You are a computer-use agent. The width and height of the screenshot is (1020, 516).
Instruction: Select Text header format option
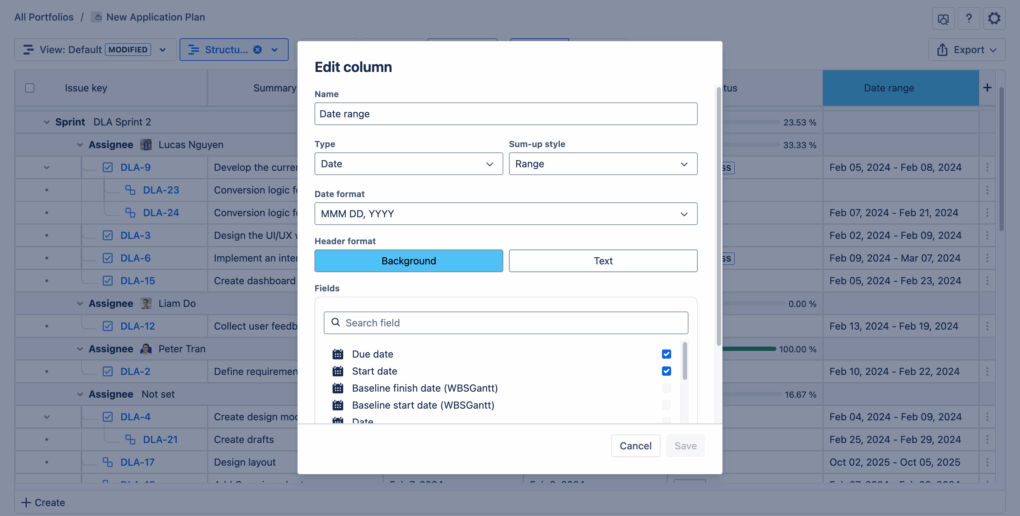pos(603,261)
